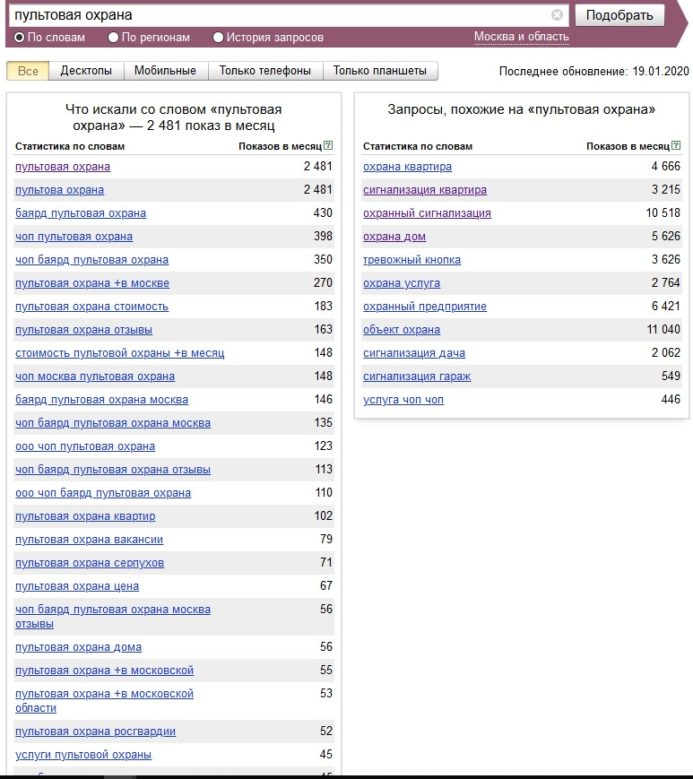Open help icon next to left 'Показов в месяц'
This screenshot has width=693, height=779.
coord(328,146)
